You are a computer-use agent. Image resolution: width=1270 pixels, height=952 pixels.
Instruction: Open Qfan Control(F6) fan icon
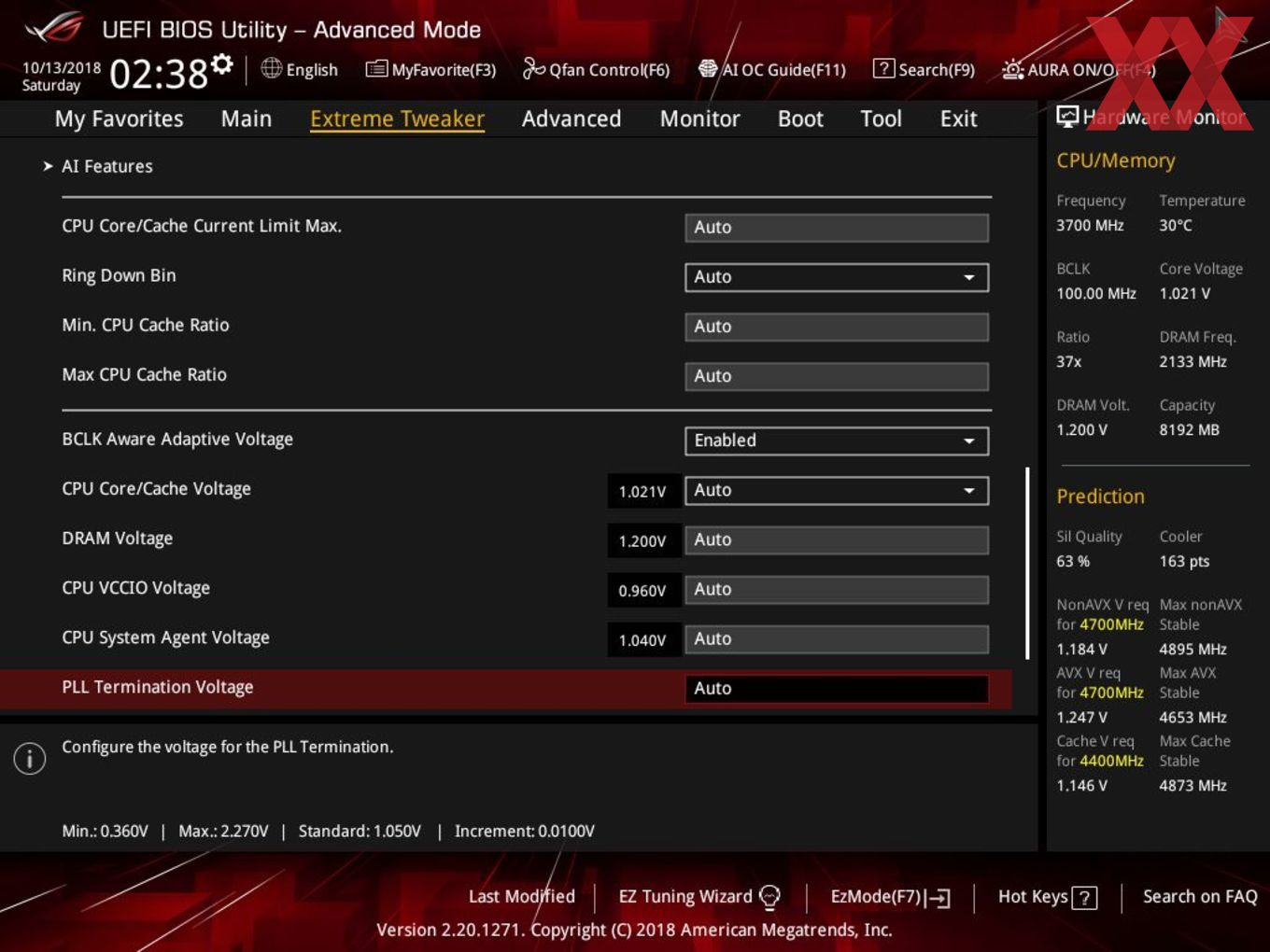coord(533,68)
